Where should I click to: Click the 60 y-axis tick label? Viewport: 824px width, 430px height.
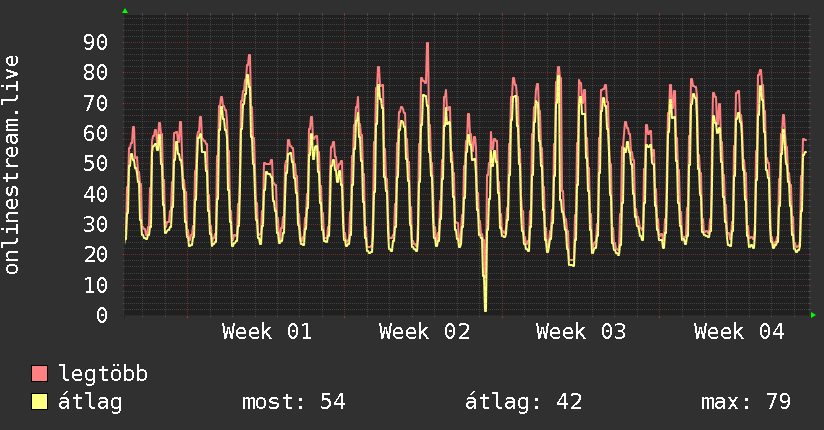click(96, 134)
